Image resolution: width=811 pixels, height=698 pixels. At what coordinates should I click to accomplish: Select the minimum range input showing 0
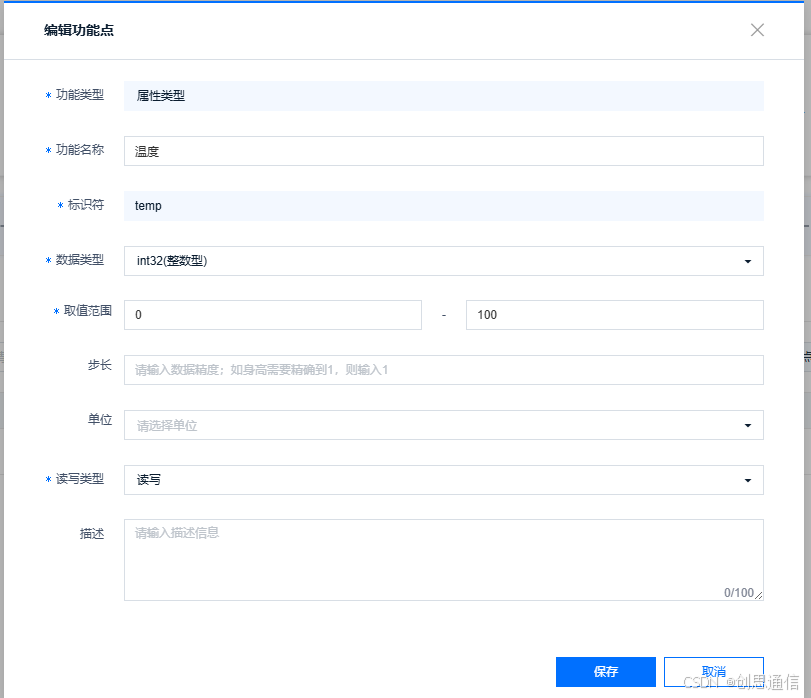point(272,314)
